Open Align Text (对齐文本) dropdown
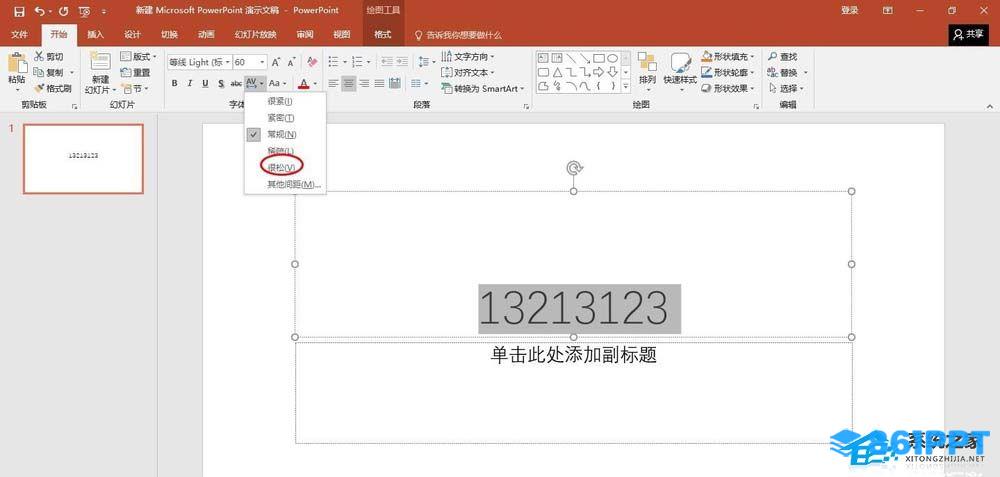This screenshot has height=477, width=1000. [x=467, y=73]
